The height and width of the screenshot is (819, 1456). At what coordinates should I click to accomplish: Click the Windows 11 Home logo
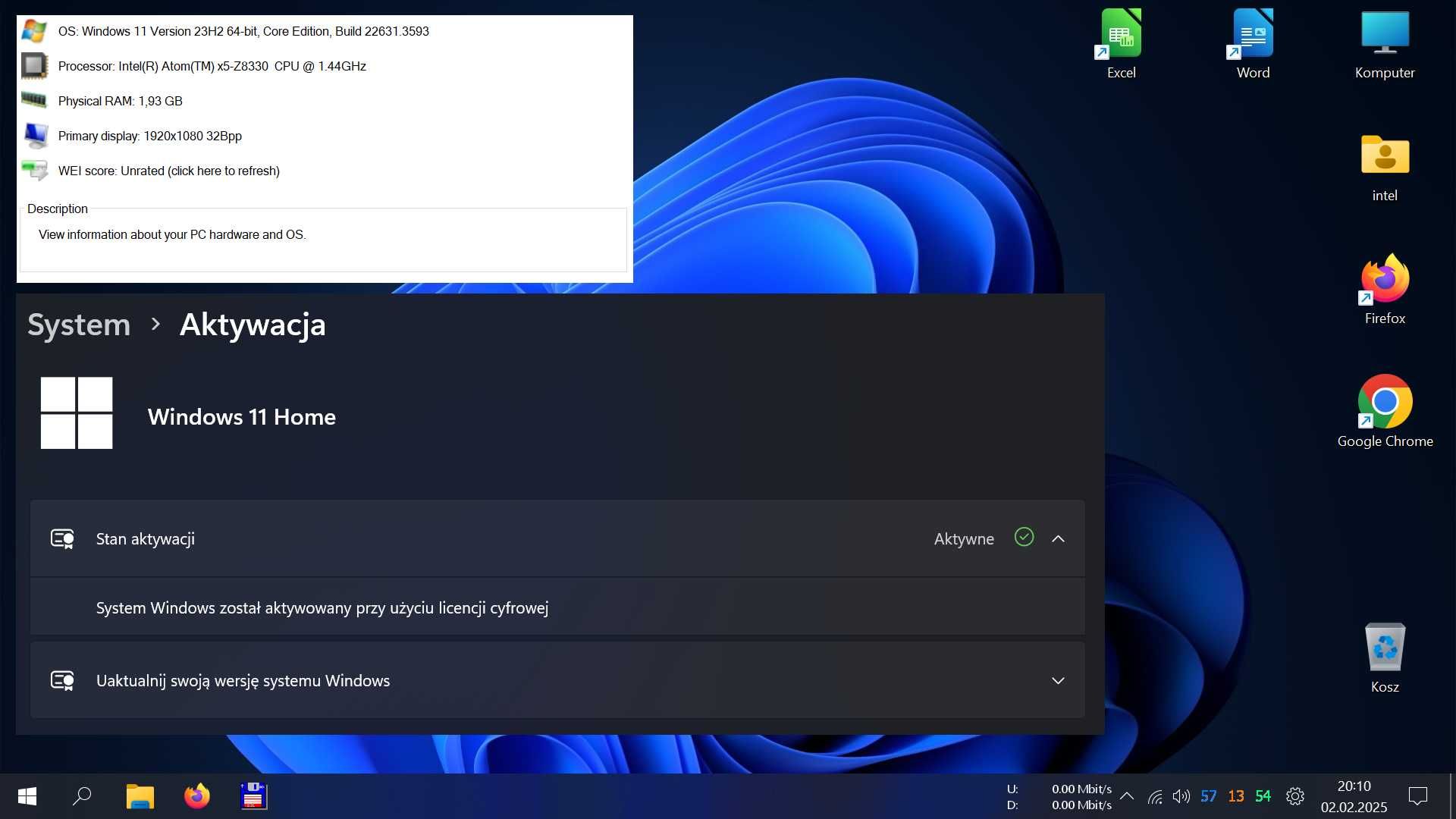click(x=77, y=413)
